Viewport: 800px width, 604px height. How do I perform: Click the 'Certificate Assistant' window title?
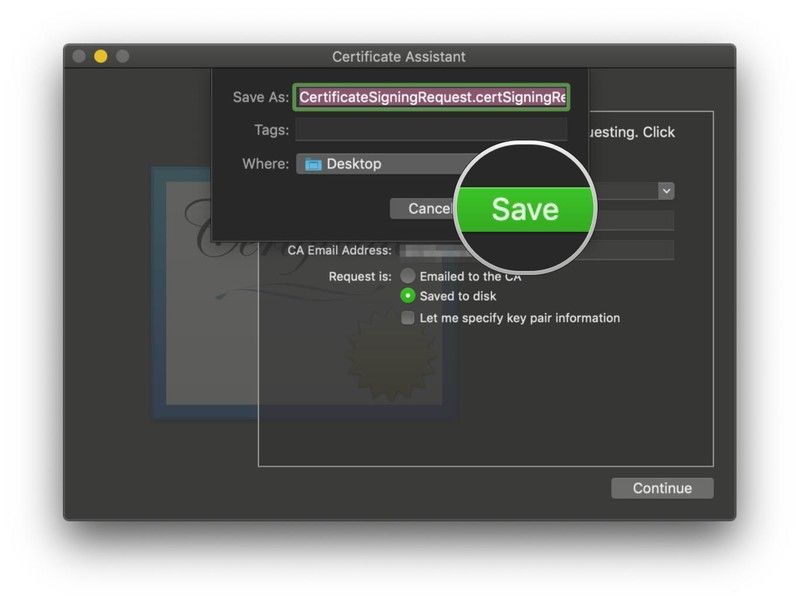point(399,57)
